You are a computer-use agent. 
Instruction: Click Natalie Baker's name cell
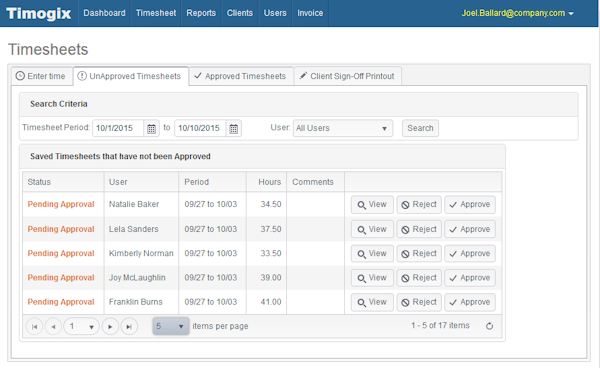(x=141, y=204)
